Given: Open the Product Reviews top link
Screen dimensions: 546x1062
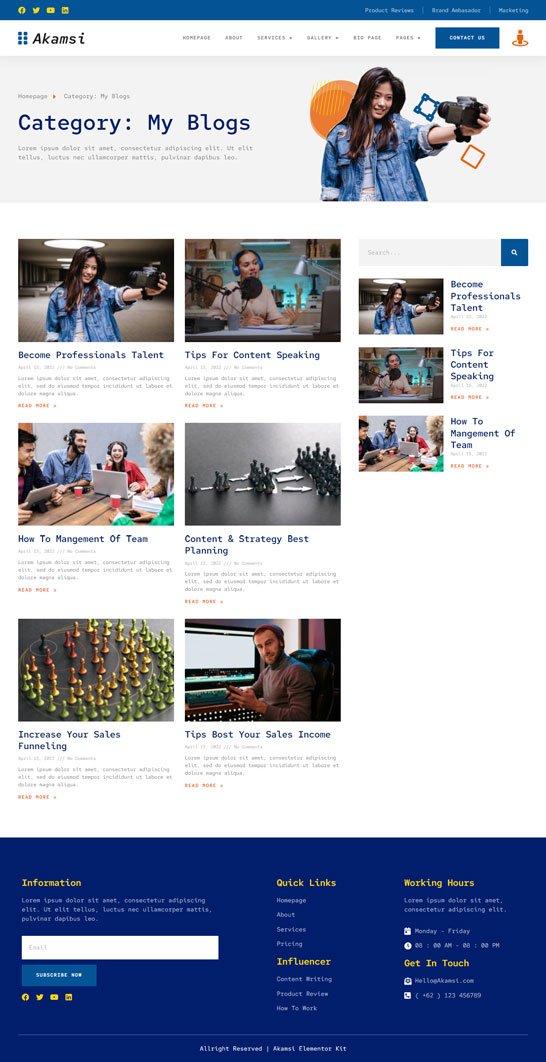Looking at the screenshot, I should (389, 10).
